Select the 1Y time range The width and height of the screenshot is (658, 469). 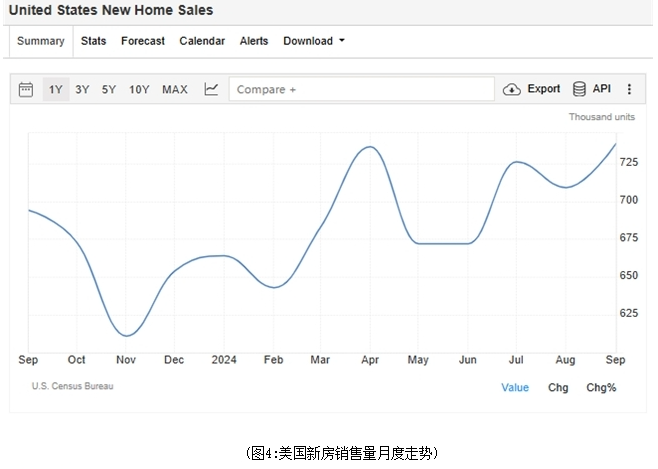[x=56, y=89]
